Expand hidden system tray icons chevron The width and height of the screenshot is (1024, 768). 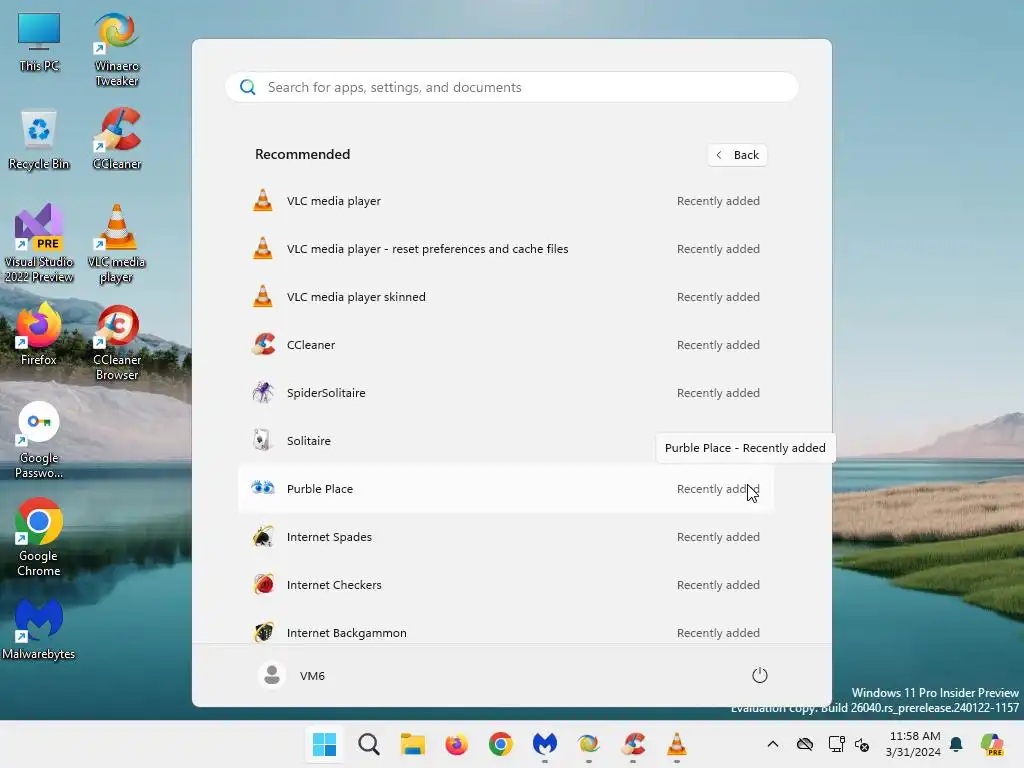[x=773, y=744]
